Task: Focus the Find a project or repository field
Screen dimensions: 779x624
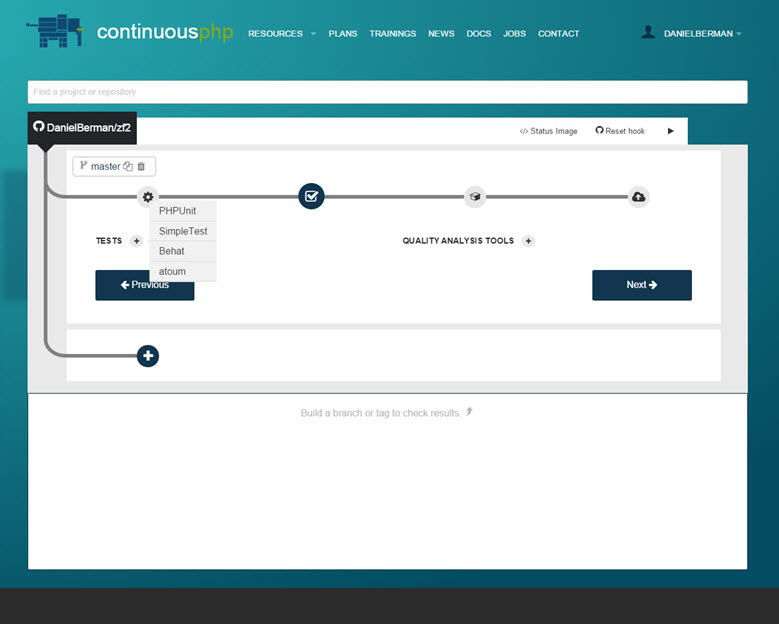Action: click(x=388, y=92)
